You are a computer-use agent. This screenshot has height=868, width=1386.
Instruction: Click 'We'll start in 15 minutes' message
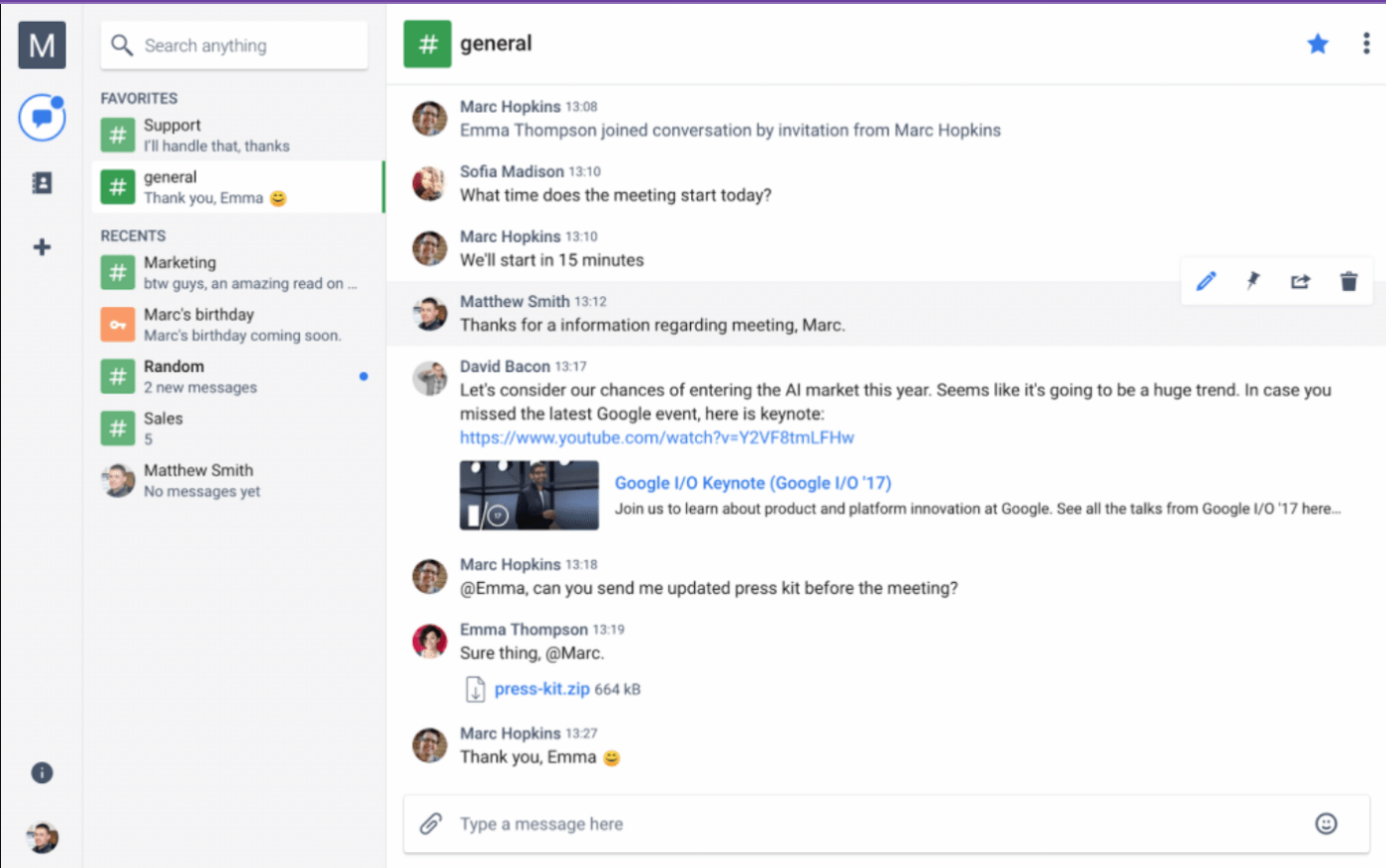[x=551, y=260]
